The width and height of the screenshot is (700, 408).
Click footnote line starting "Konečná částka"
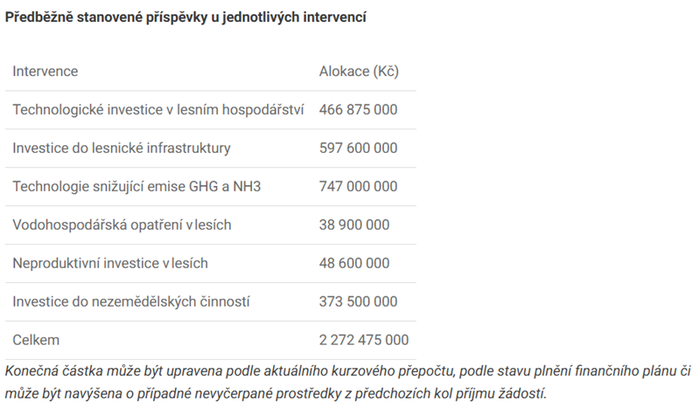point(345,371)
